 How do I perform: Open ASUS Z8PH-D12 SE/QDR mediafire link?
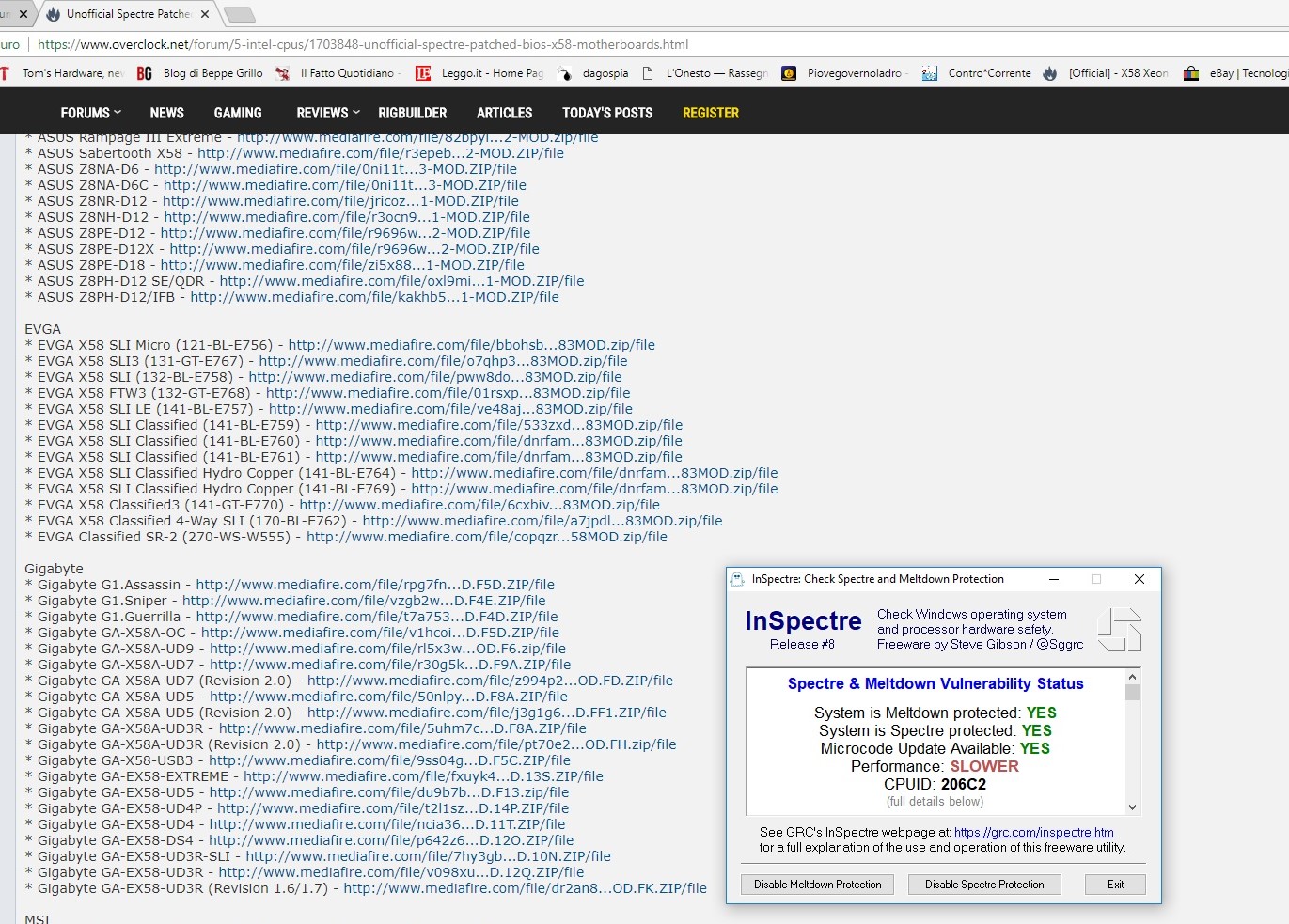click(401, 281)
